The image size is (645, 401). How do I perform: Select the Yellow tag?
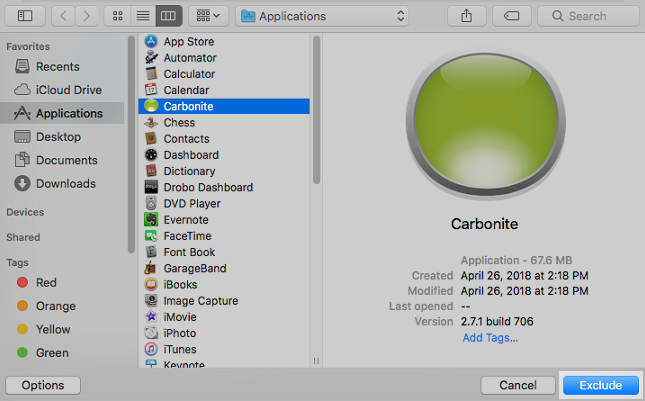click(44, 329)
